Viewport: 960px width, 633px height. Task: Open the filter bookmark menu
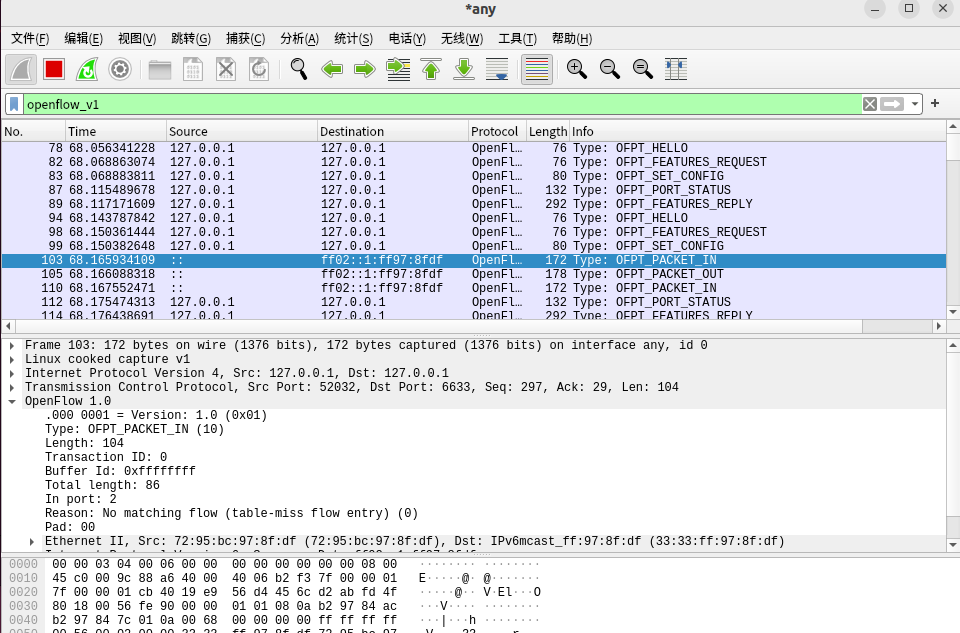14,104
